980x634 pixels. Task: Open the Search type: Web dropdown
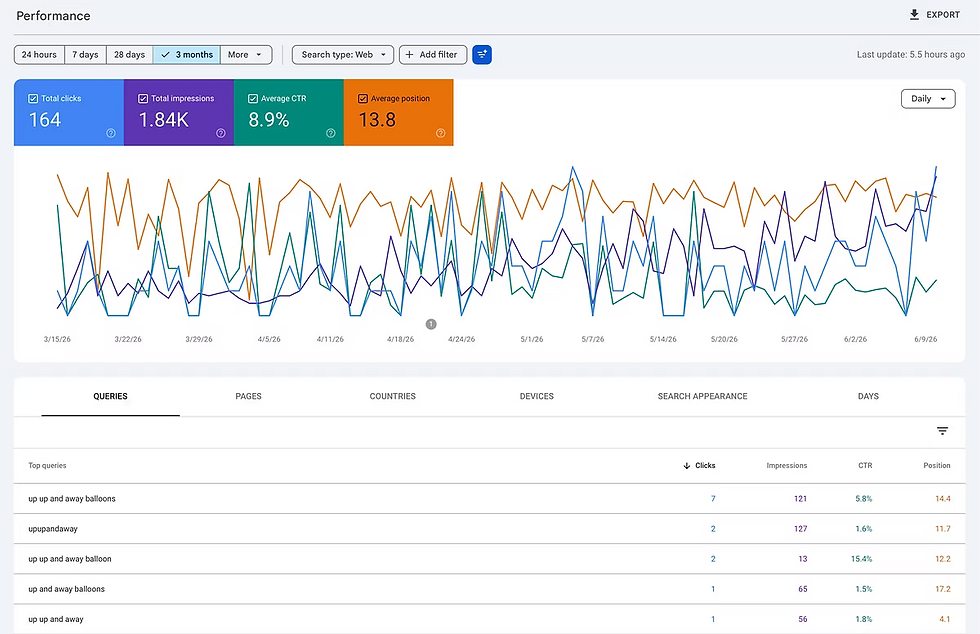[343, 54]
